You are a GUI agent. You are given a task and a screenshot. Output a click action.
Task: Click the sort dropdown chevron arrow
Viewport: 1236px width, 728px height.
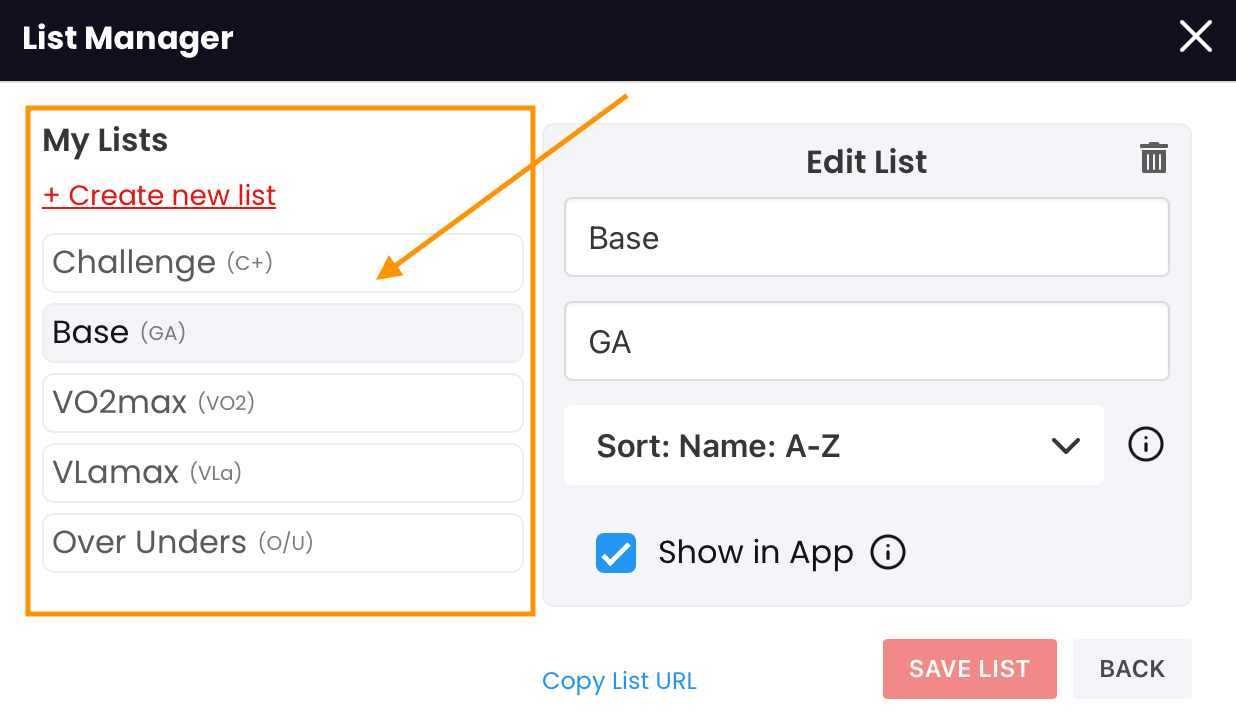(1066, 446)
